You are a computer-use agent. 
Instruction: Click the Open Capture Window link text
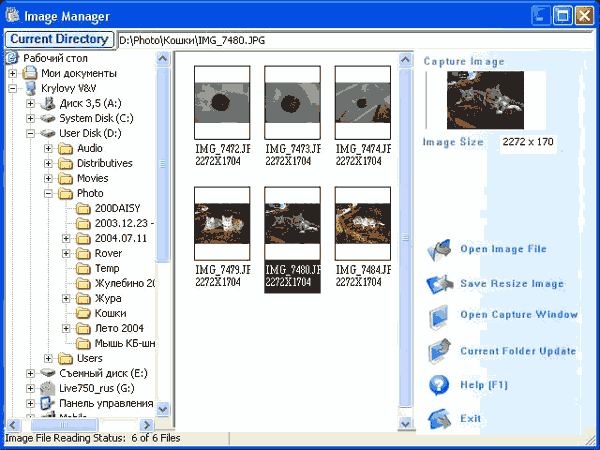click(x=519, y=315)
